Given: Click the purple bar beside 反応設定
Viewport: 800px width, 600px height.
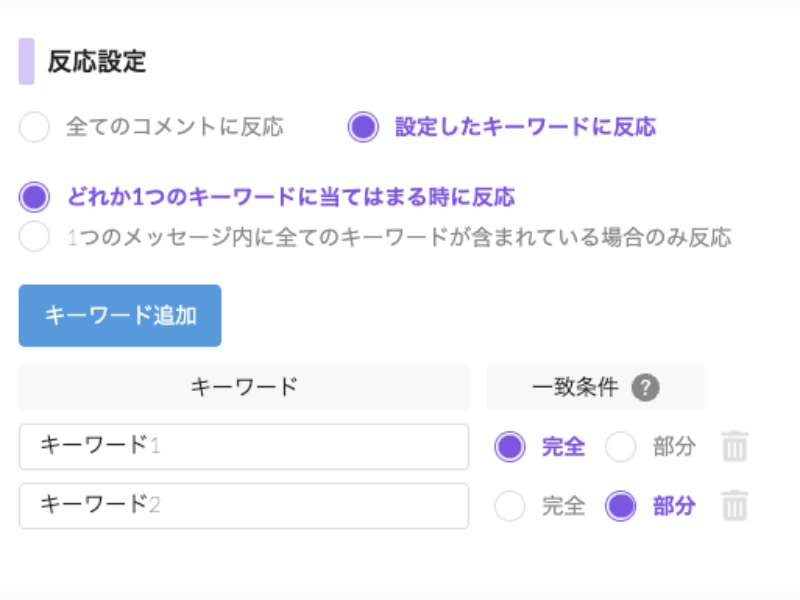Looking at the screenshot, I should click(26, 62).
